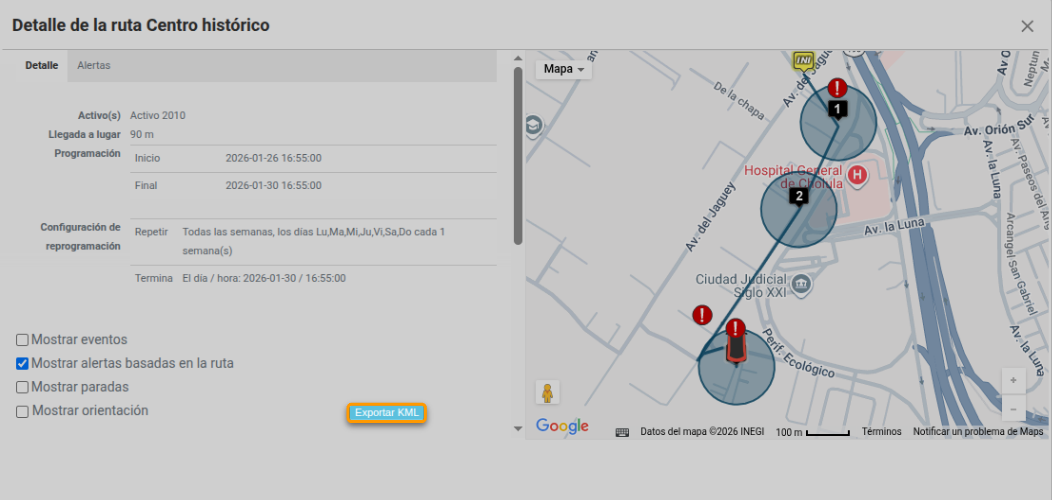Image resolution: width=1052 pixels, height=500 pixels.
Task: Click Periférico Ecológico road label
Action: coord(796,353)
